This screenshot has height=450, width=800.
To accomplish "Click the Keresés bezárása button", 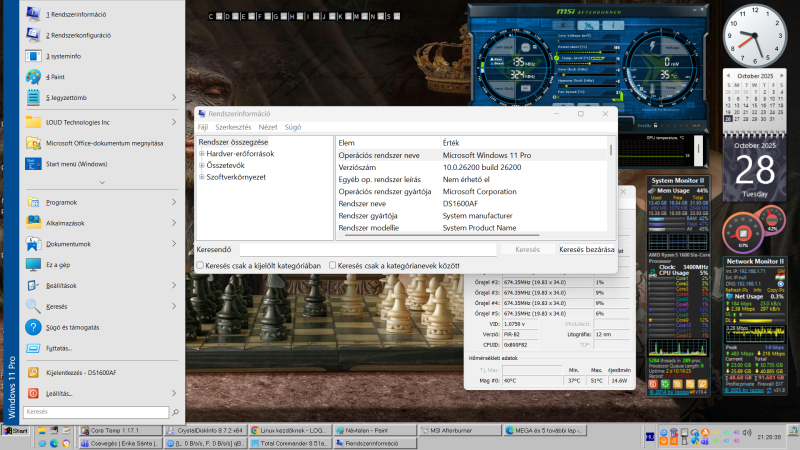I will tap(587, 249).
